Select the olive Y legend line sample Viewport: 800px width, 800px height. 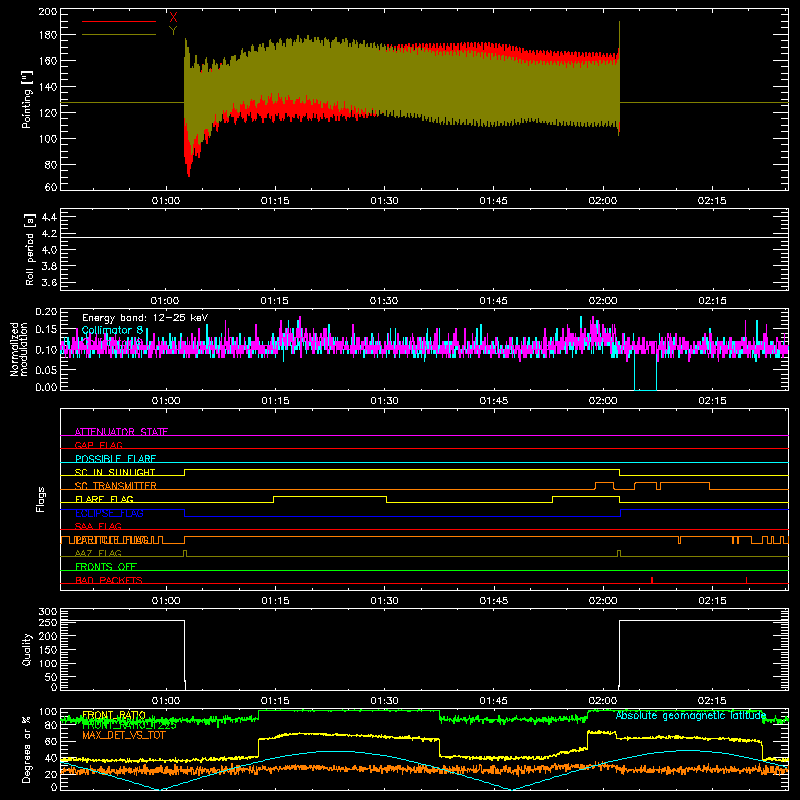tap(119, 35)
